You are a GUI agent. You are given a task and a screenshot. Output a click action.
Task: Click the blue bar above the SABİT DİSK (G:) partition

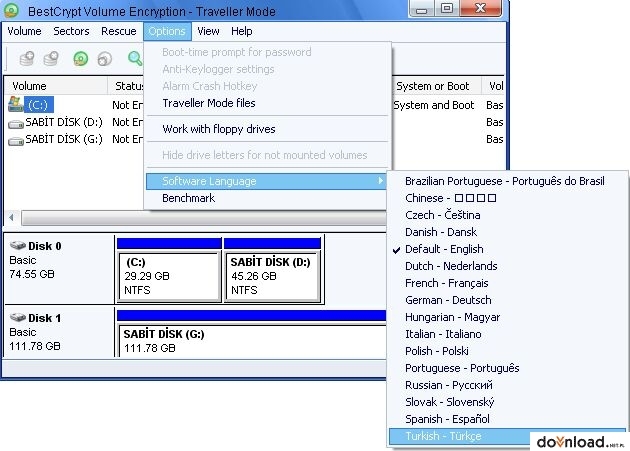[252, 316]
